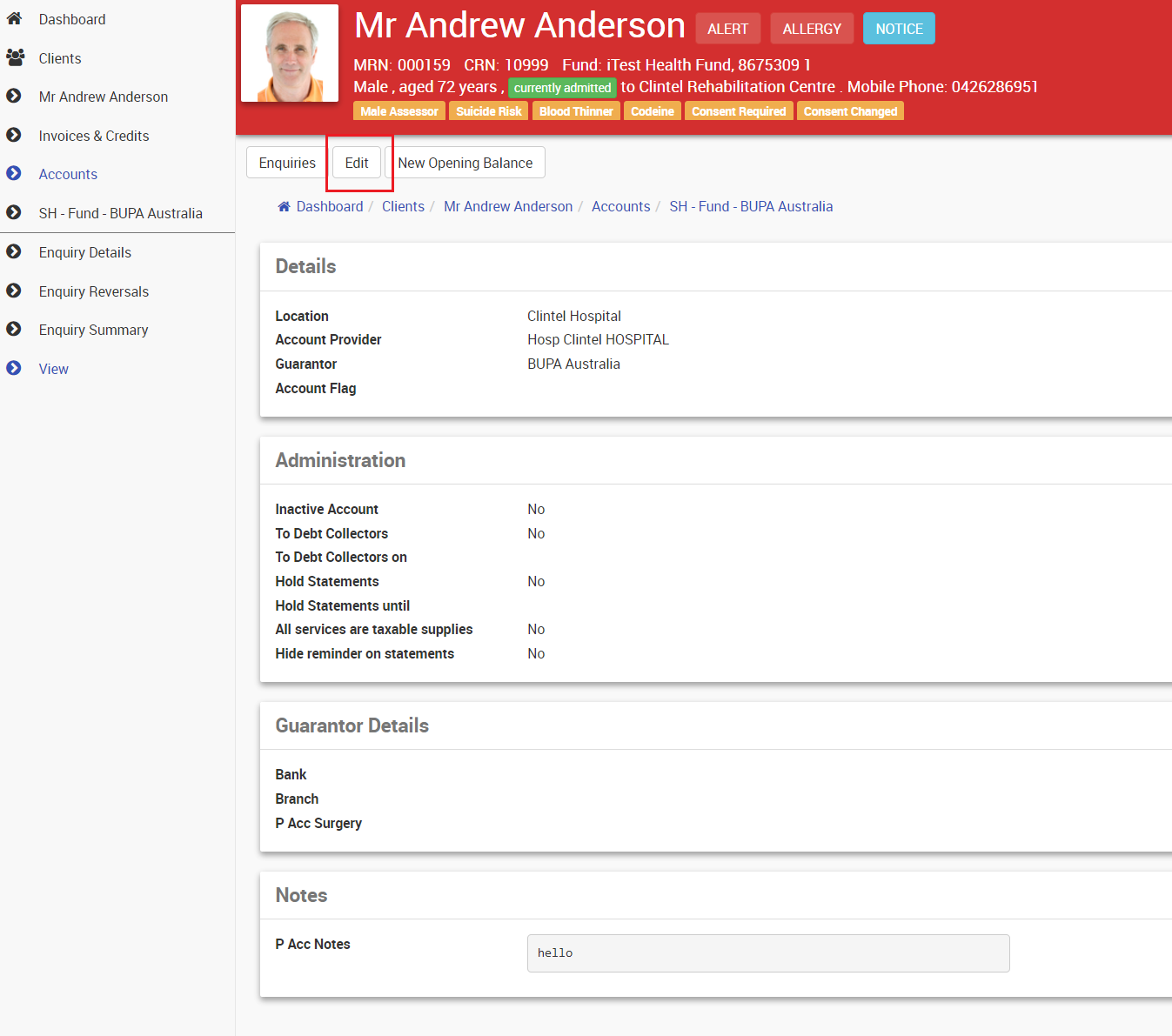Click the currently admitted status badge

click(562, 88)
